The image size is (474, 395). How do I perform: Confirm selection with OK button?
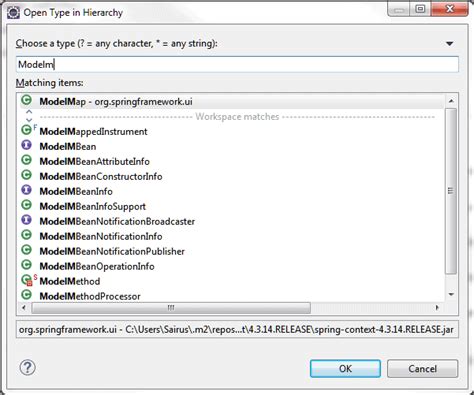(x=345, y=369)
